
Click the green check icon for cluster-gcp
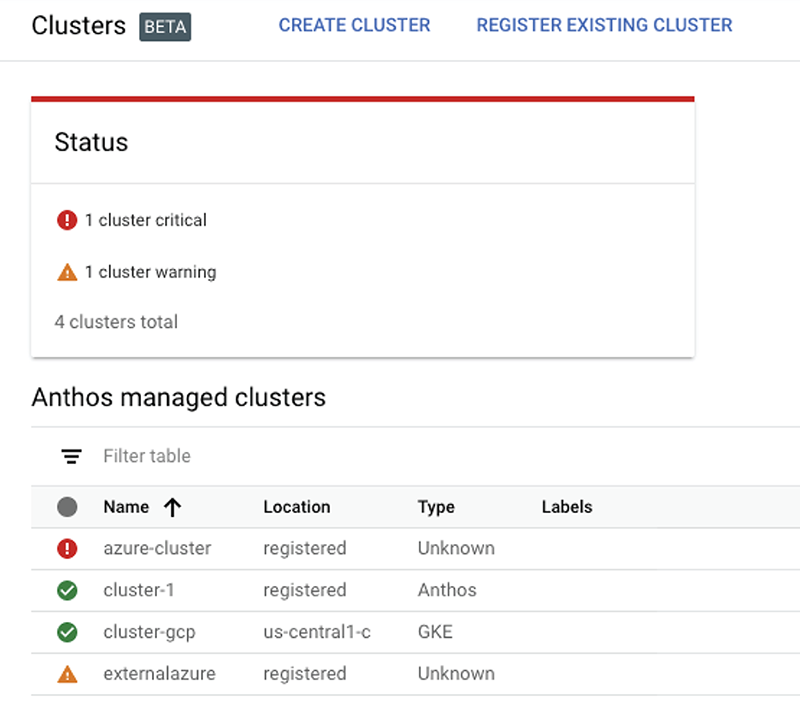tap(67, 632)
